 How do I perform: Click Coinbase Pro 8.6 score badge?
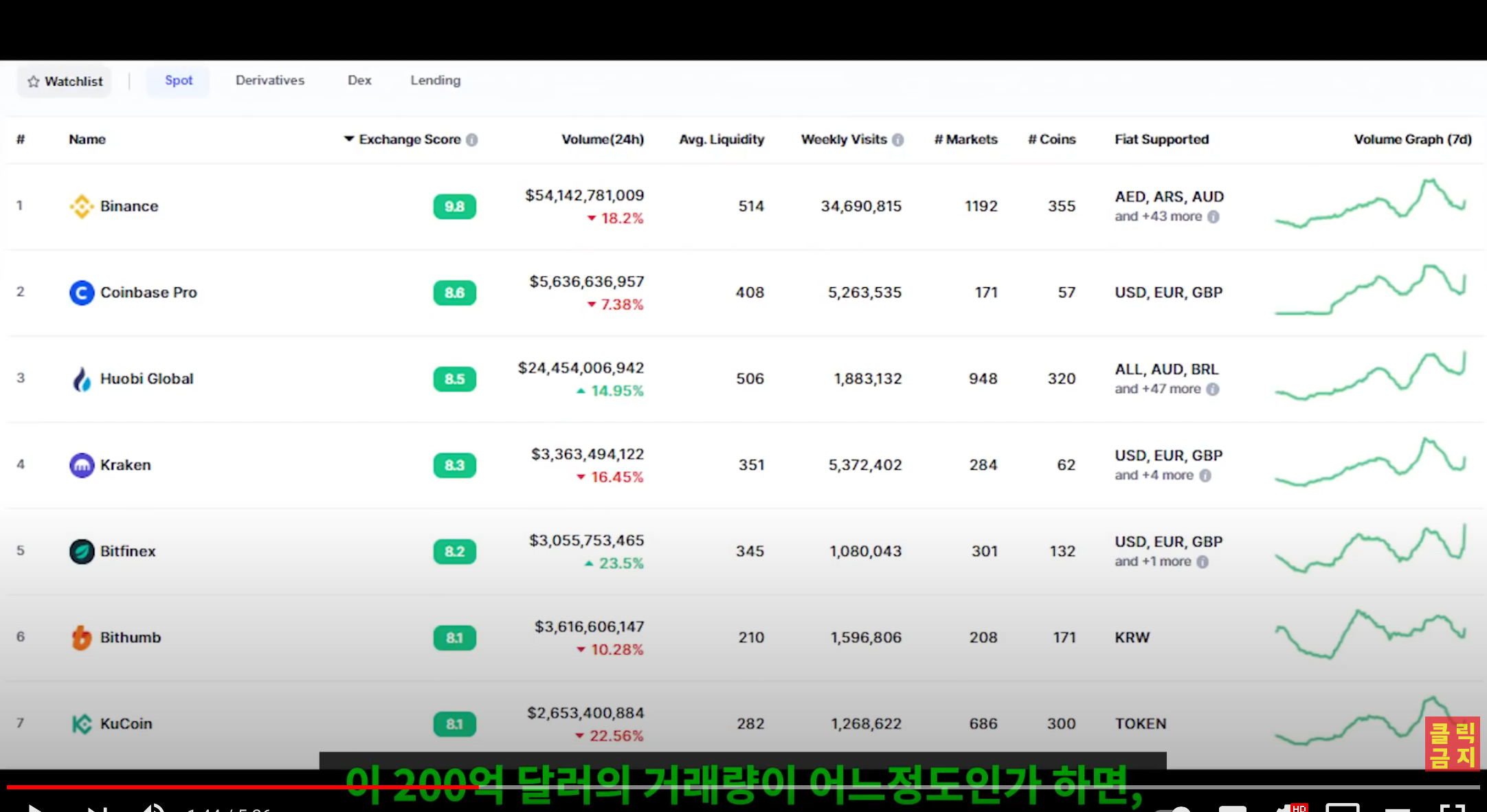[x=454, y=293]
